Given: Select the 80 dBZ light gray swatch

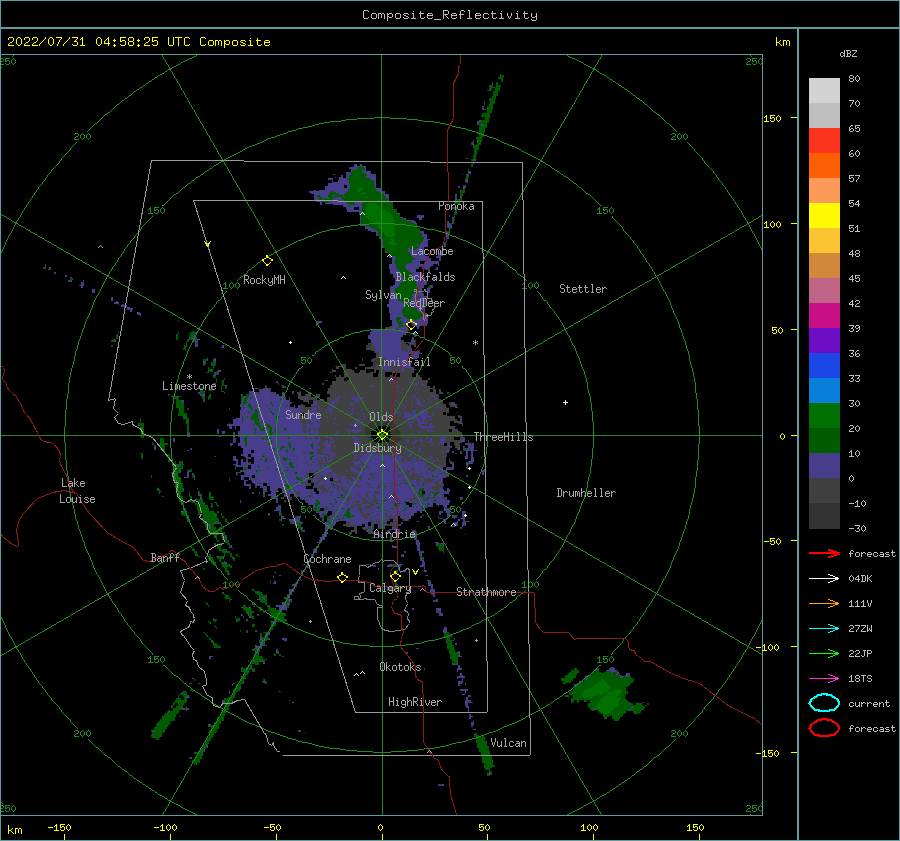Looking at the screenshot, I should pyautogui.click(x=824, y=91).
